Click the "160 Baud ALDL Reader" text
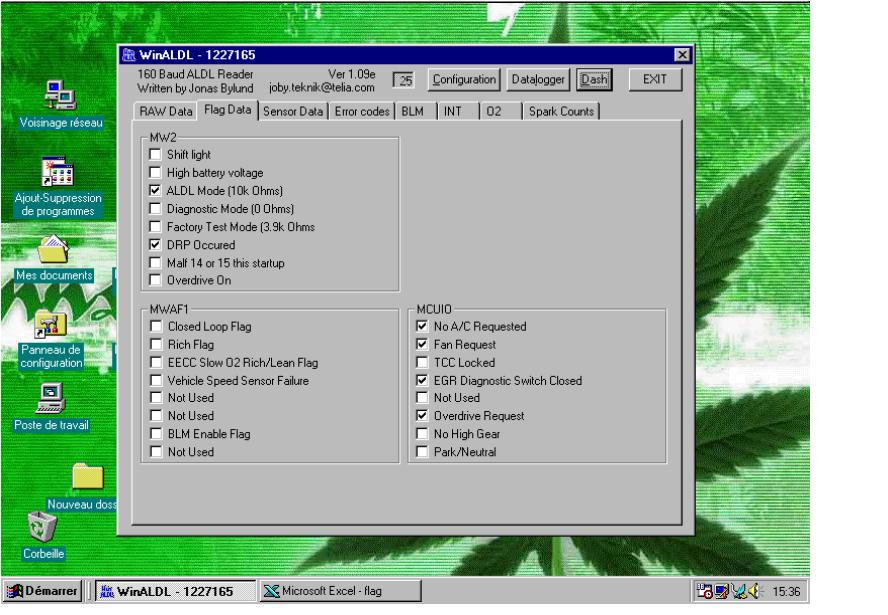Image resolution: width=888 pixels, height=615 pixels. (x=195, y=74)
